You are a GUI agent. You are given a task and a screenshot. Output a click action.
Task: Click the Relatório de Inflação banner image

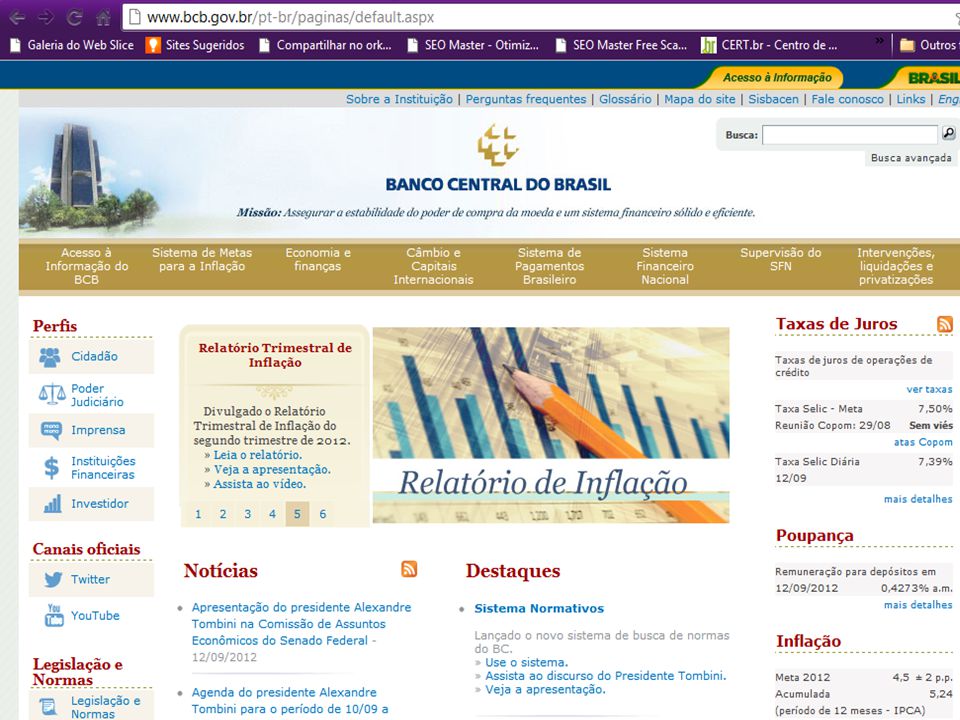tap(551, 426)
